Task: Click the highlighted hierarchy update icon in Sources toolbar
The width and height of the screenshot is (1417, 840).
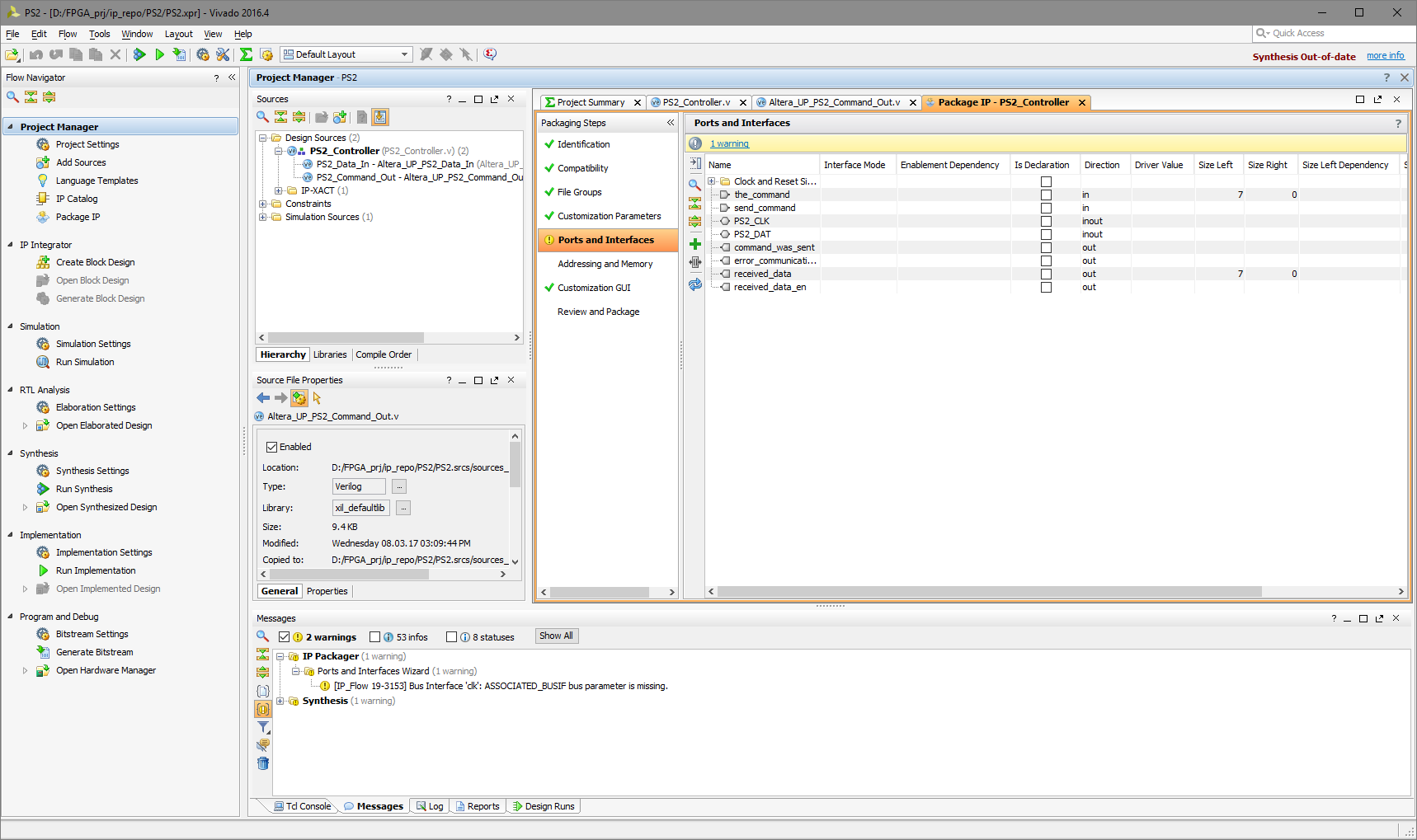Action: 379,117
